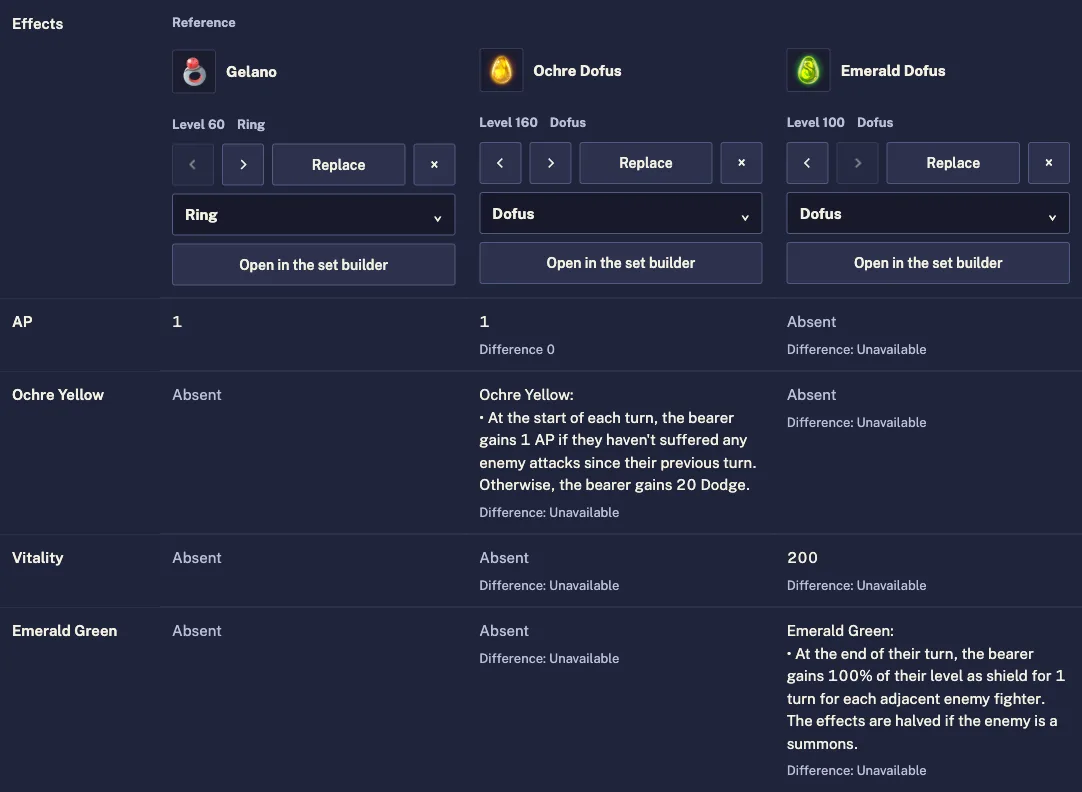This screenshot has width=1082, height=792.
Task: Click the left arrow under Gelano
Action: click(193, 164)
